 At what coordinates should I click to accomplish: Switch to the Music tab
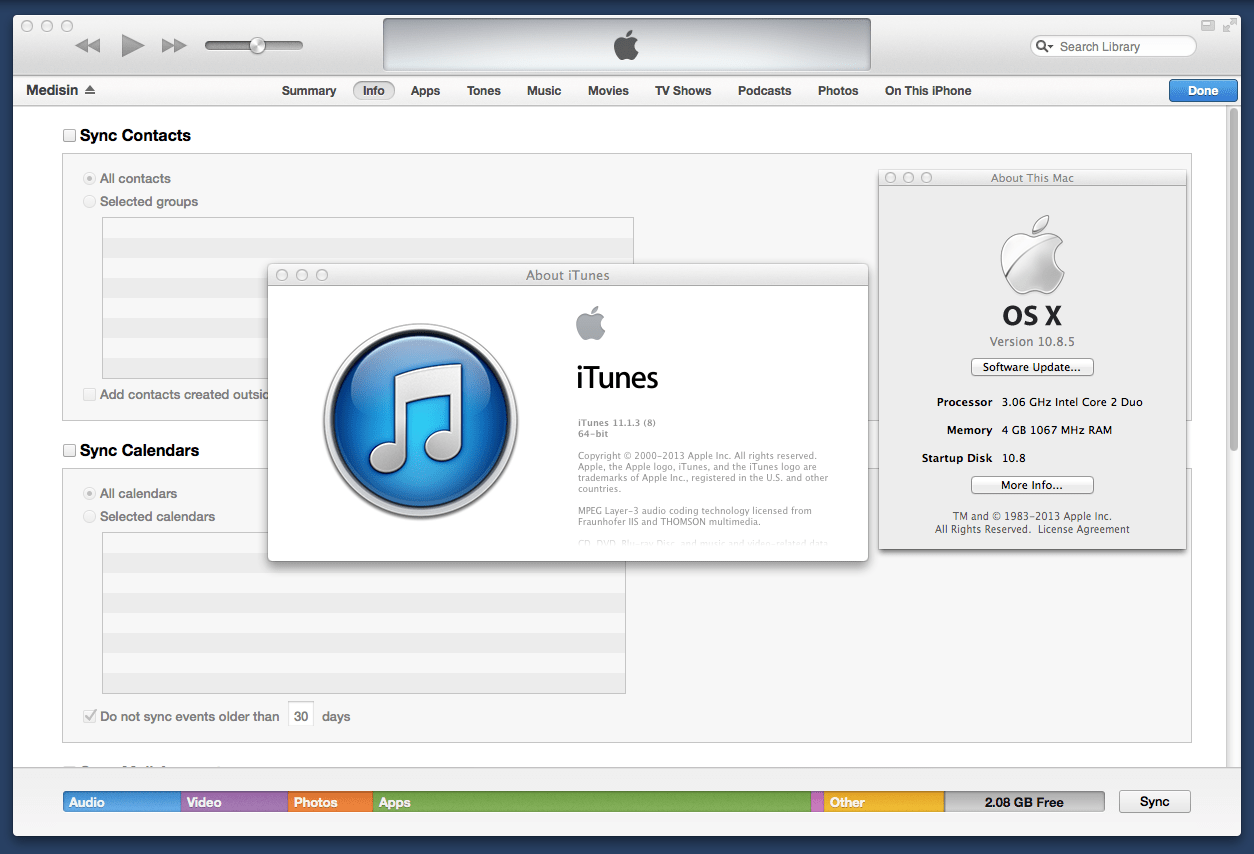coord(544,90)
